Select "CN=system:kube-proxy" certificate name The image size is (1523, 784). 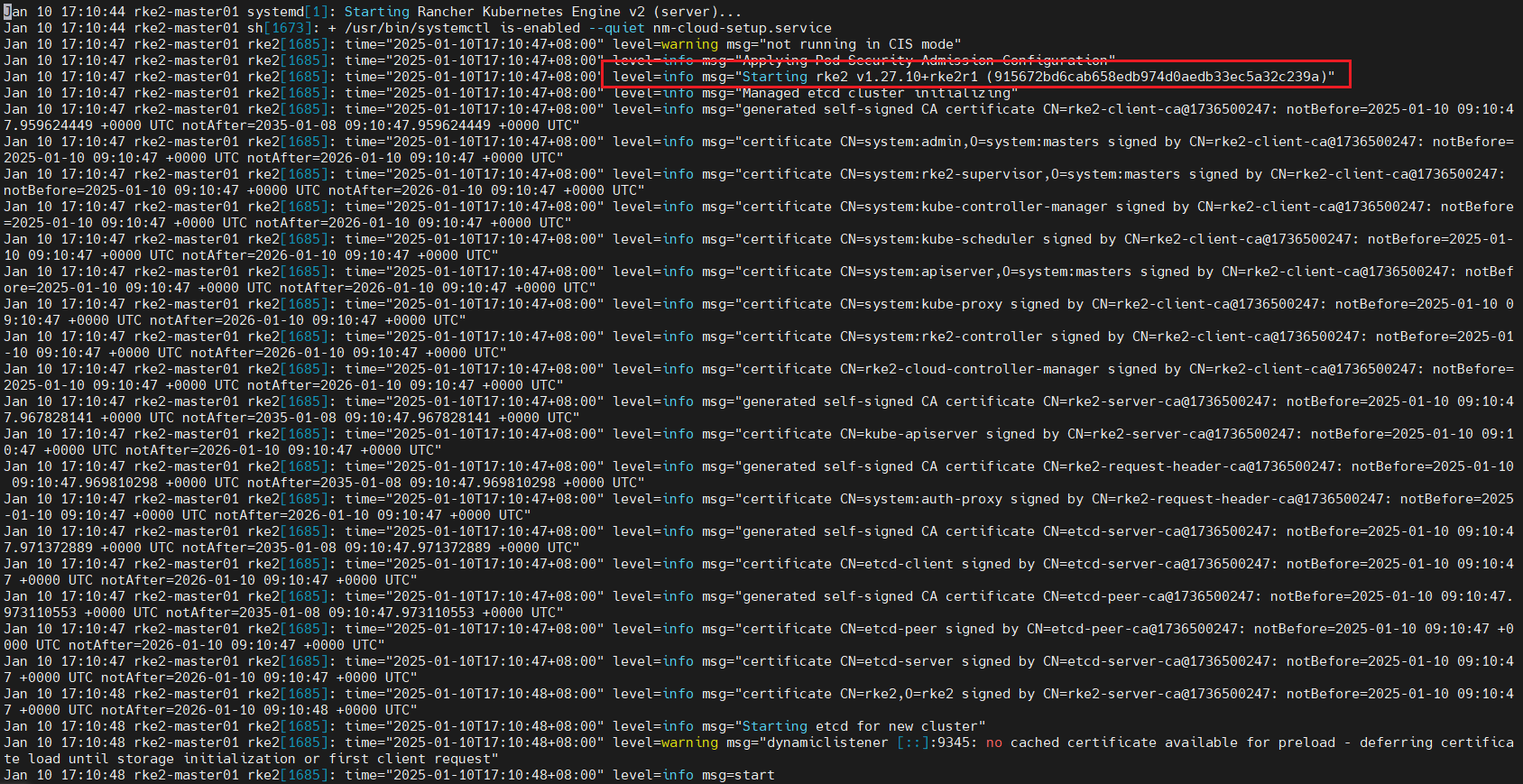[x=921, y=304]
